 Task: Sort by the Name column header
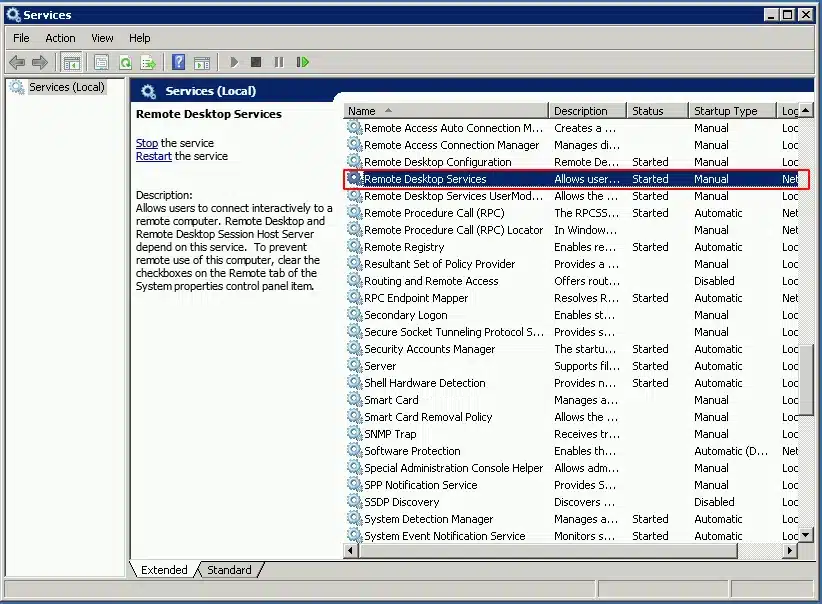(446, 111)
